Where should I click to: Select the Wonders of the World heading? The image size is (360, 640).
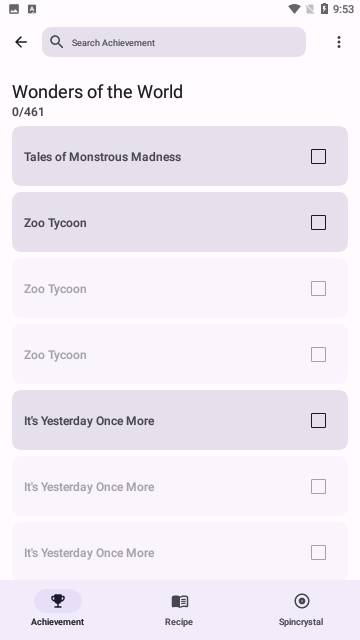(x=97, y=91)
